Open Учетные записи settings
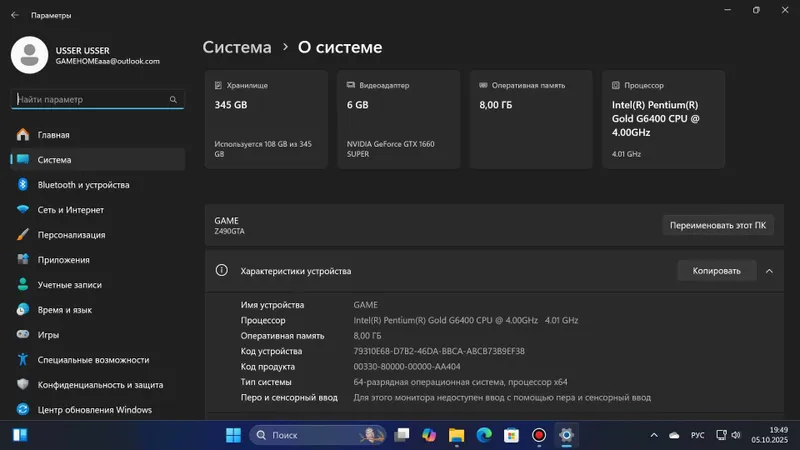 pos(97,285)
